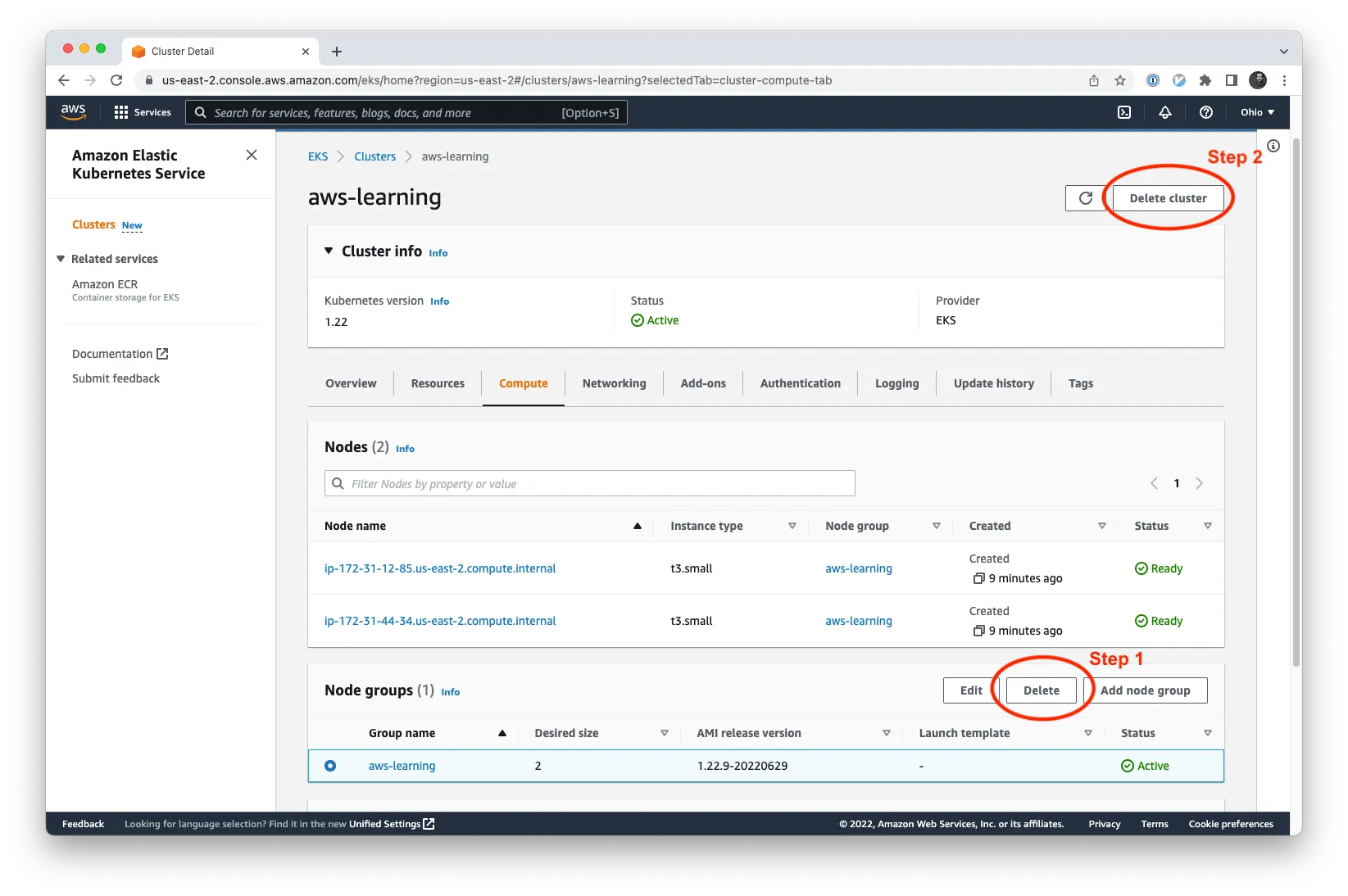Collapse the Related services section
The image size is (1348, 896).
pyautogui.click(x=61, y=259)
